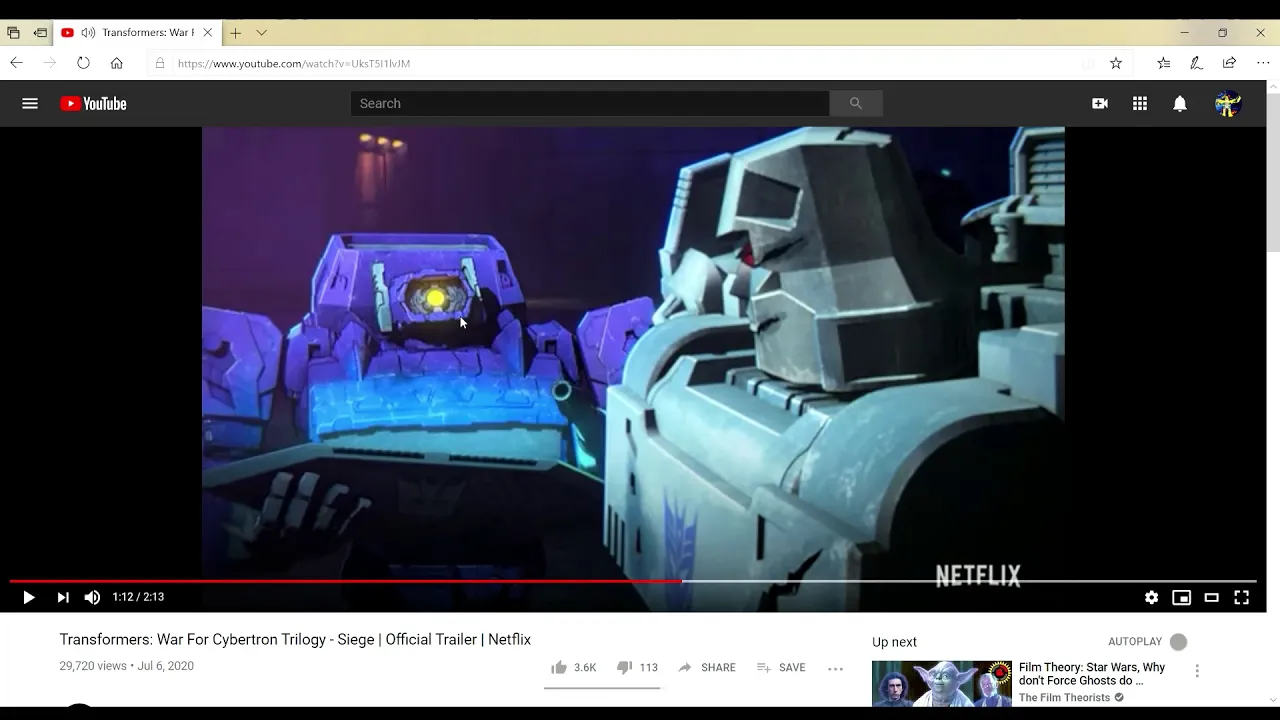Go back in the browser

[x=16, y=63]
